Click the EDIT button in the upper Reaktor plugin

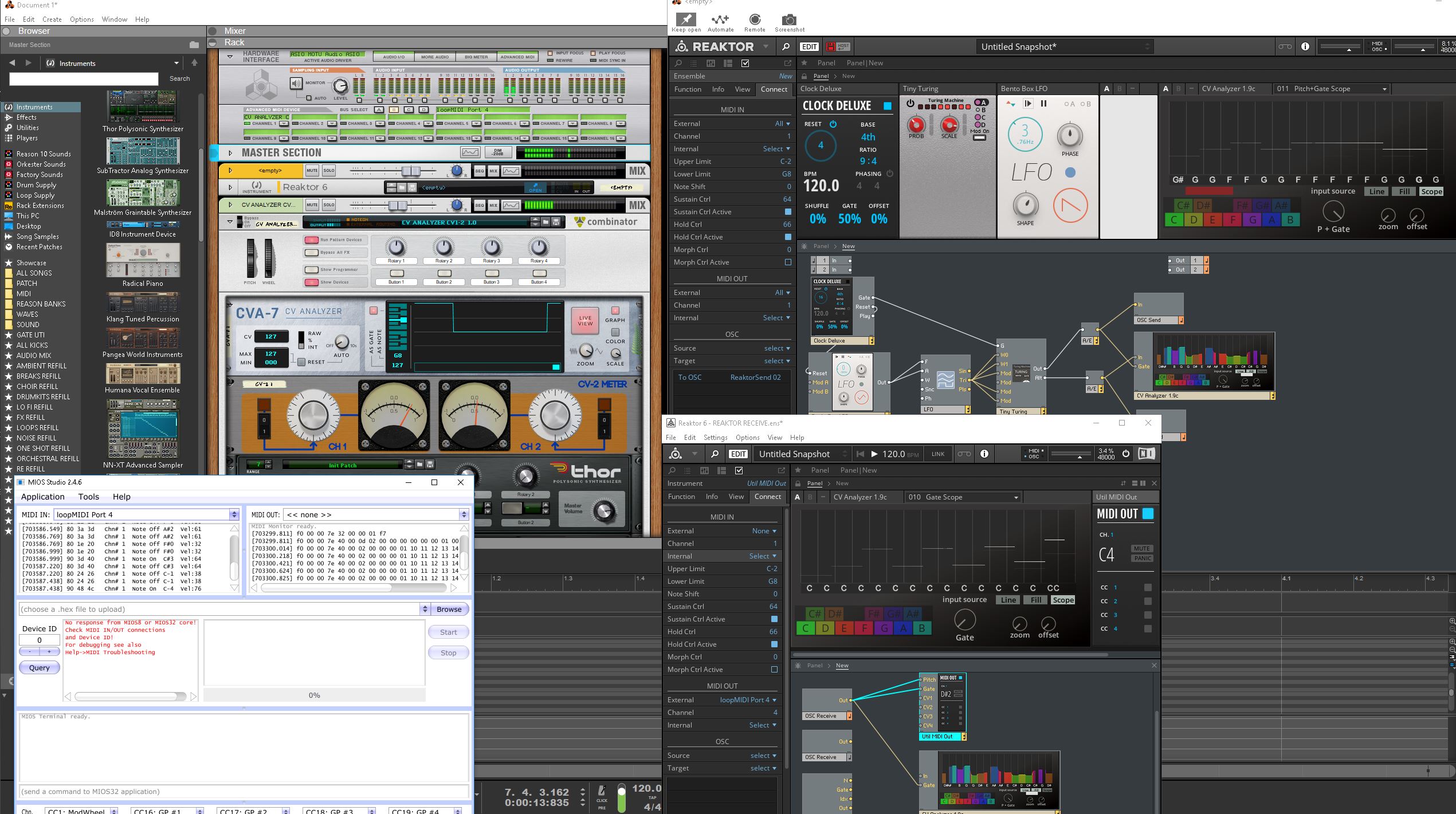pos(809,46)
